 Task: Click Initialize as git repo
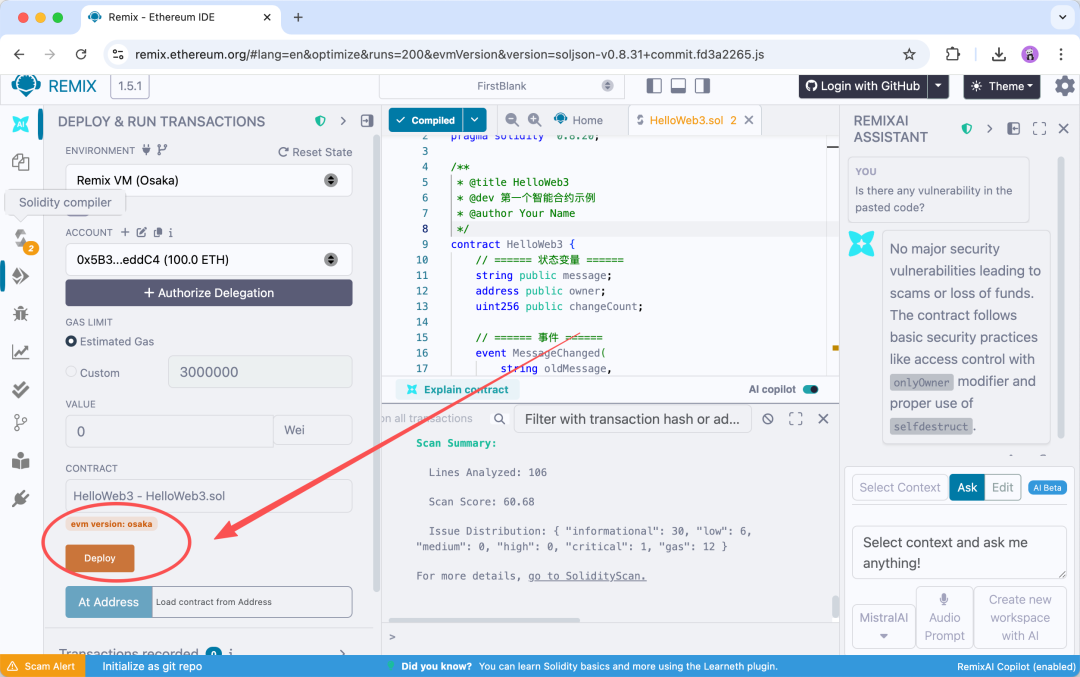pyautogui.click(x=152, y=666)
